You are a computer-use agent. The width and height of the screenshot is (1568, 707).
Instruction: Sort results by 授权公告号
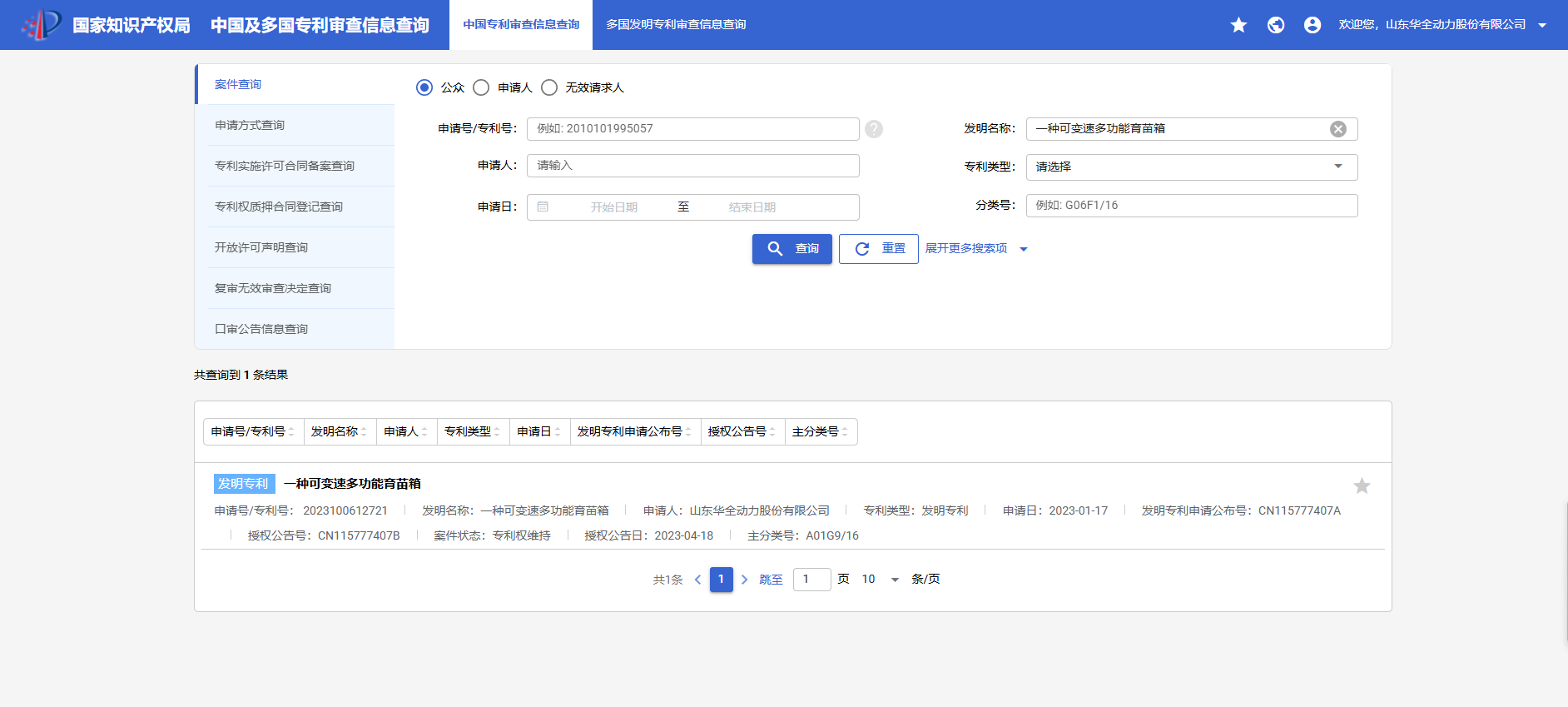point(742,431)
